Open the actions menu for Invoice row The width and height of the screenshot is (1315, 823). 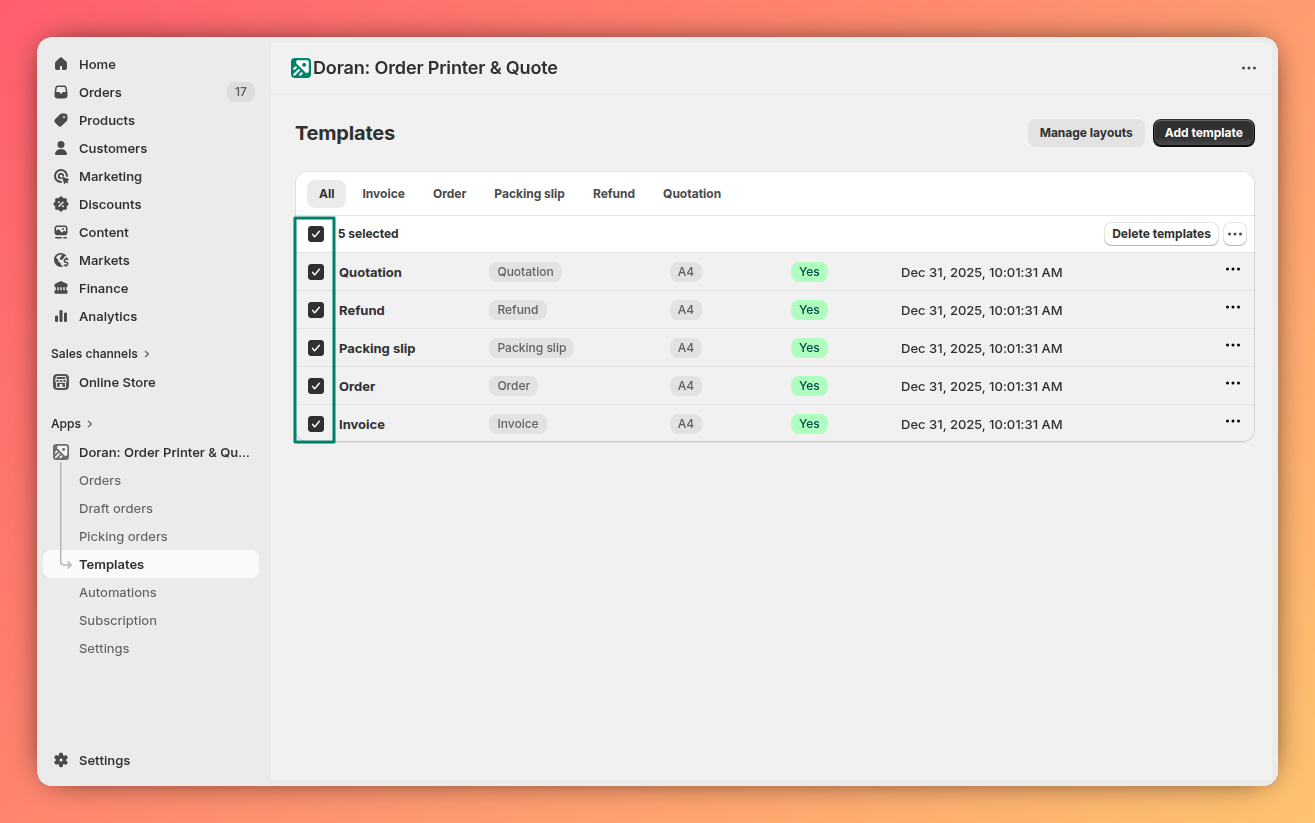pos(1233,422)
